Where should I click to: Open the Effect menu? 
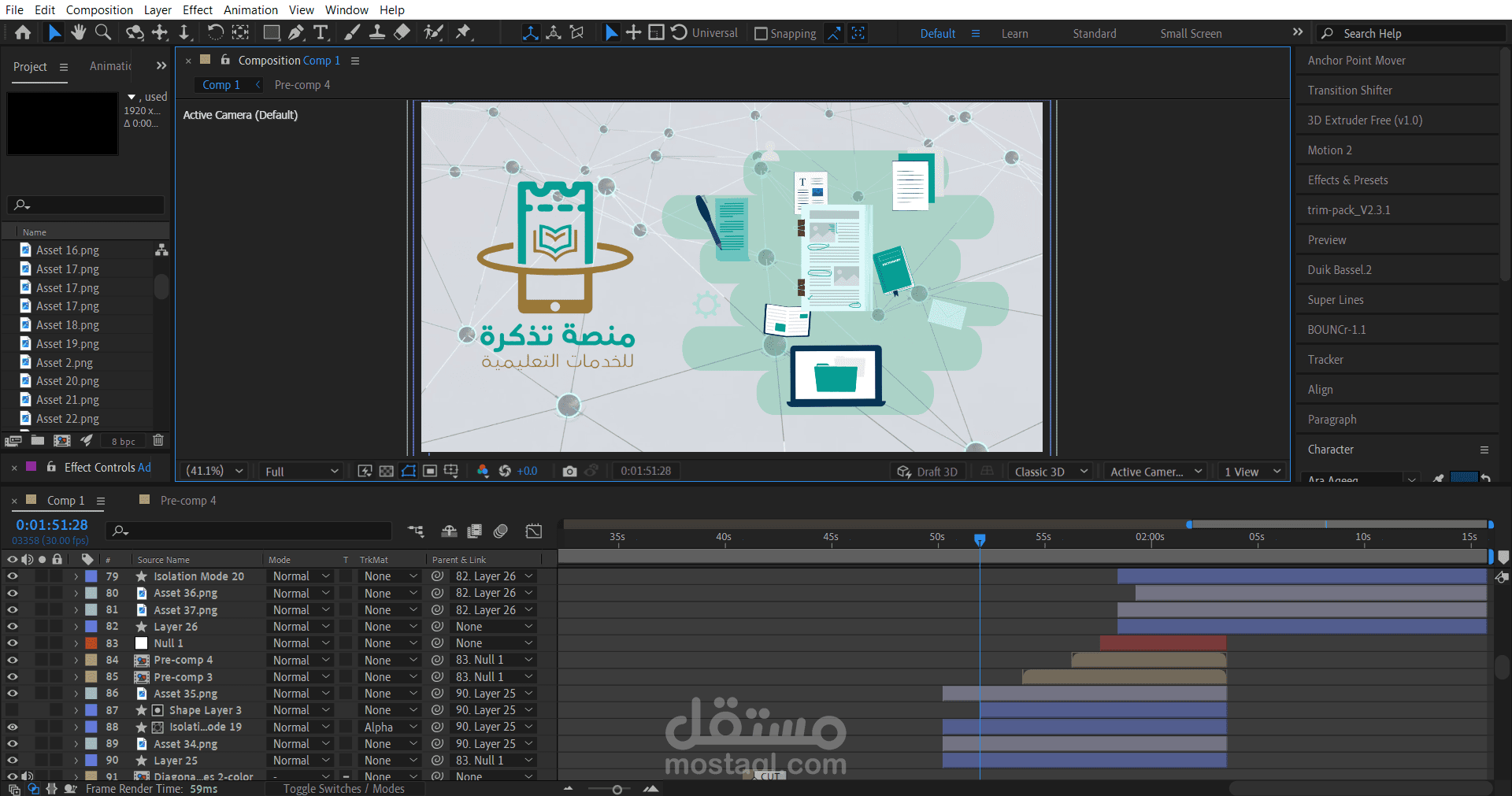pyautogui.click(x=198, y=10)
